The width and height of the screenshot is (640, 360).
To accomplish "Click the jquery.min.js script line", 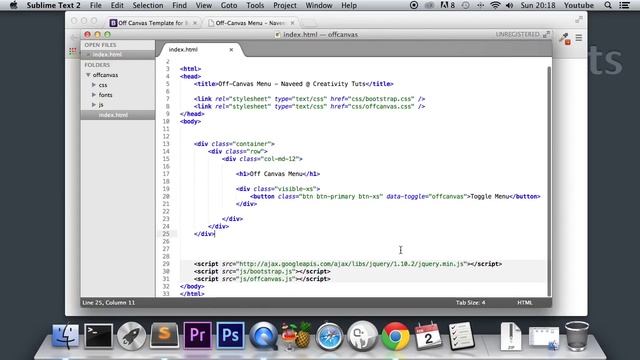I will tap(348, 264).
